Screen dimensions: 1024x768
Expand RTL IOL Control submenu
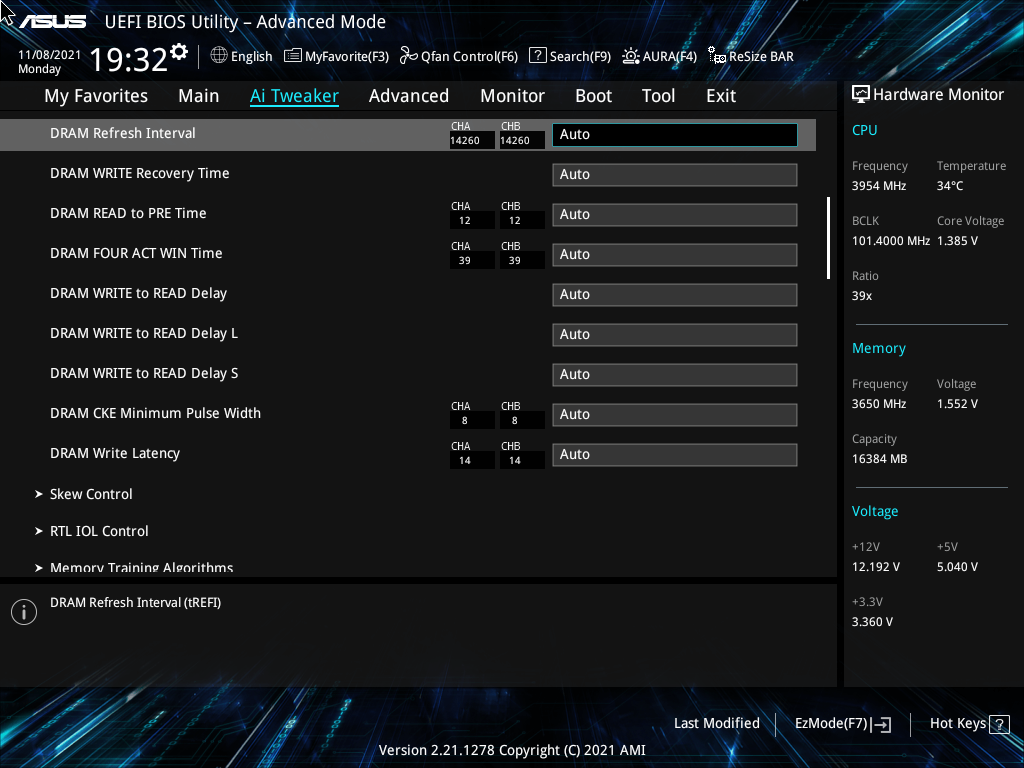pyautogui.click(x=99, y=532)
